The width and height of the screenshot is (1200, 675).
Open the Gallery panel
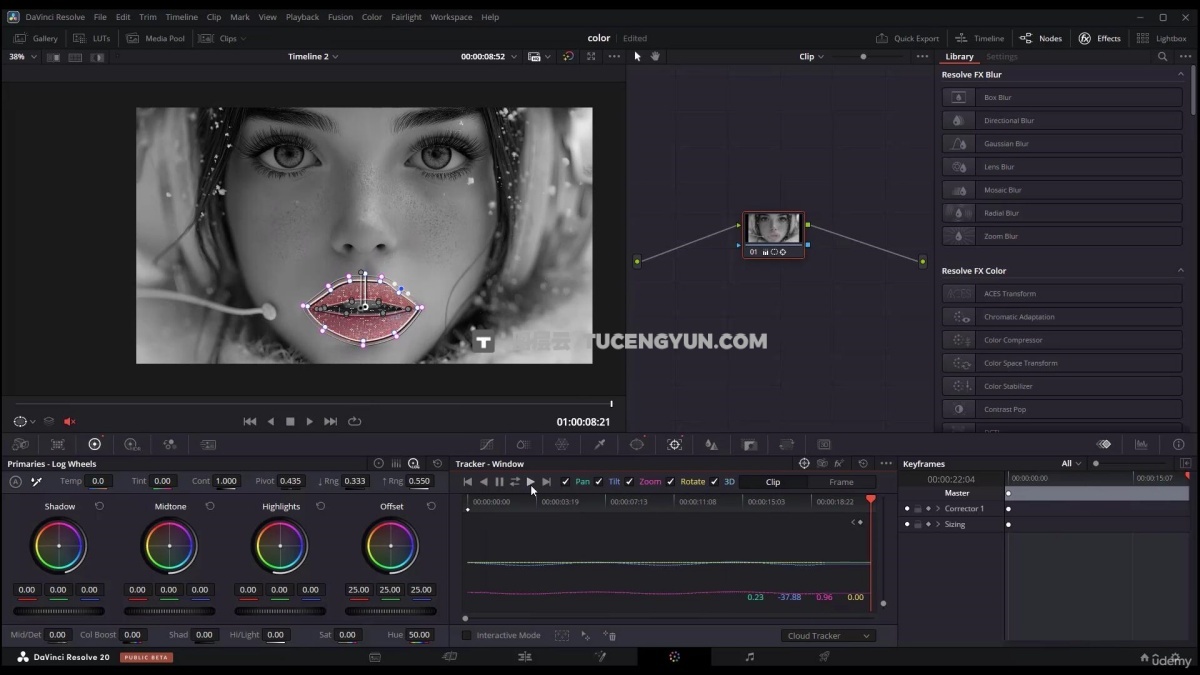[36, 38]
